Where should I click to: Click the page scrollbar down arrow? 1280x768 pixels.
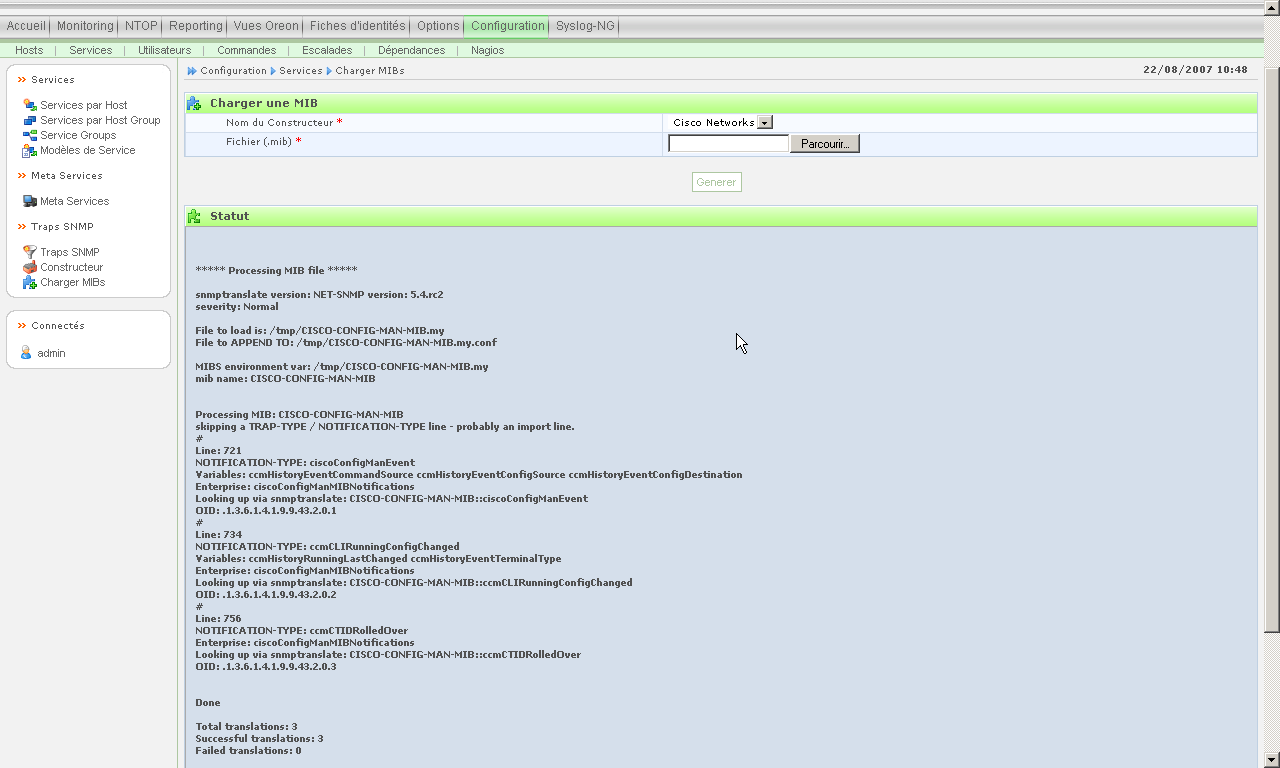point(1272,759)
